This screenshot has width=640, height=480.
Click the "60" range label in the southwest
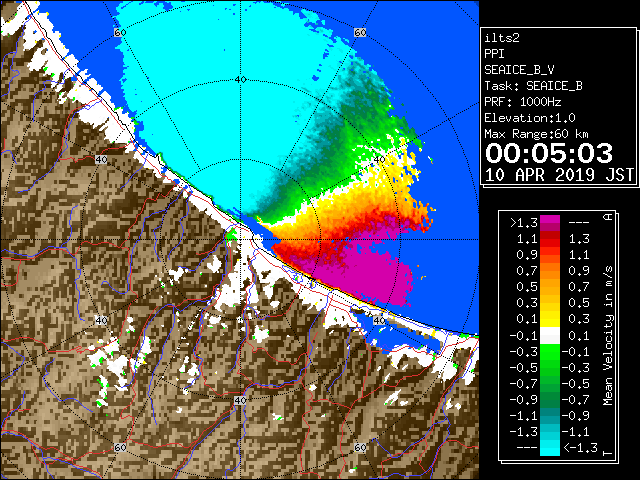(120, 447)
